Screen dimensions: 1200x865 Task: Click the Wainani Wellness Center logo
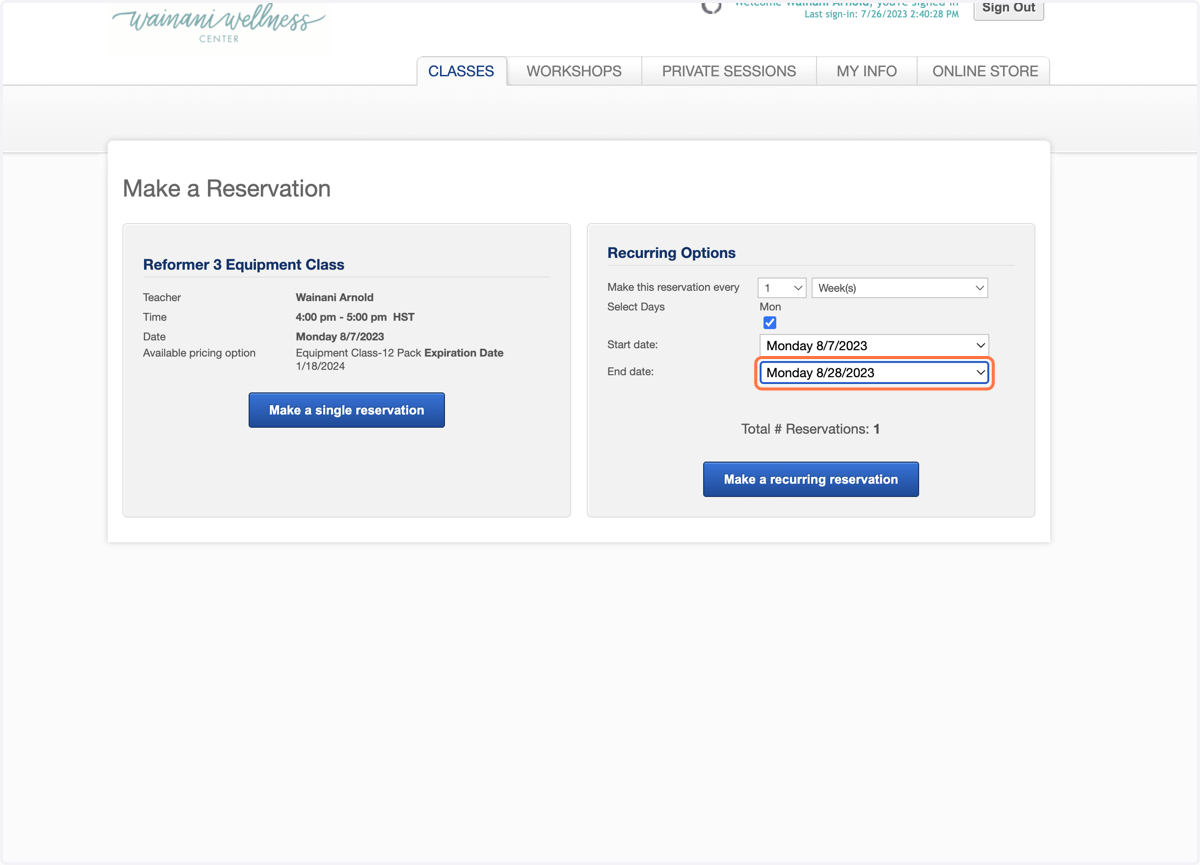point(218,23)
